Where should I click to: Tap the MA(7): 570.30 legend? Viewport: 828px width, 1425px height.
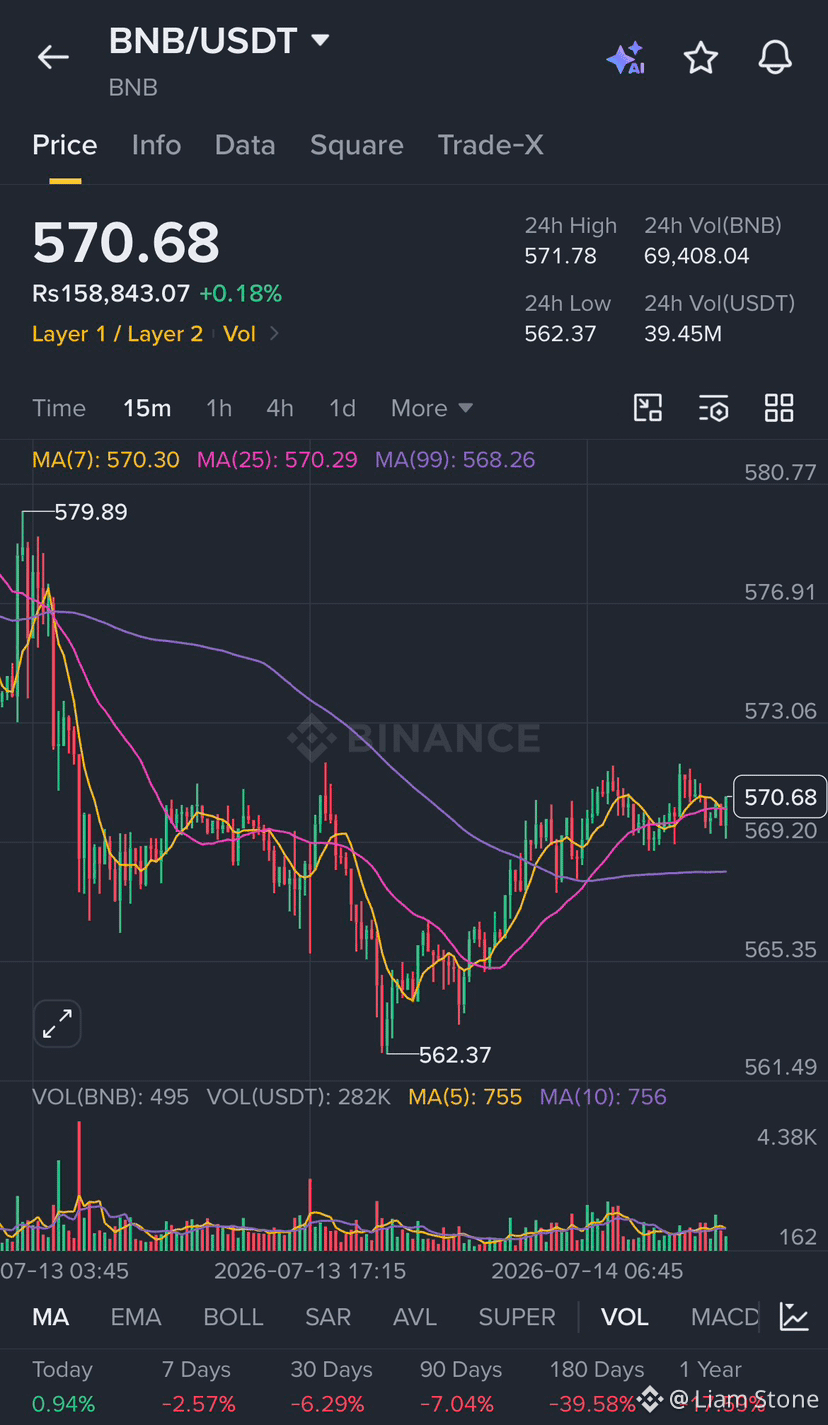click(x=106, y=460)
